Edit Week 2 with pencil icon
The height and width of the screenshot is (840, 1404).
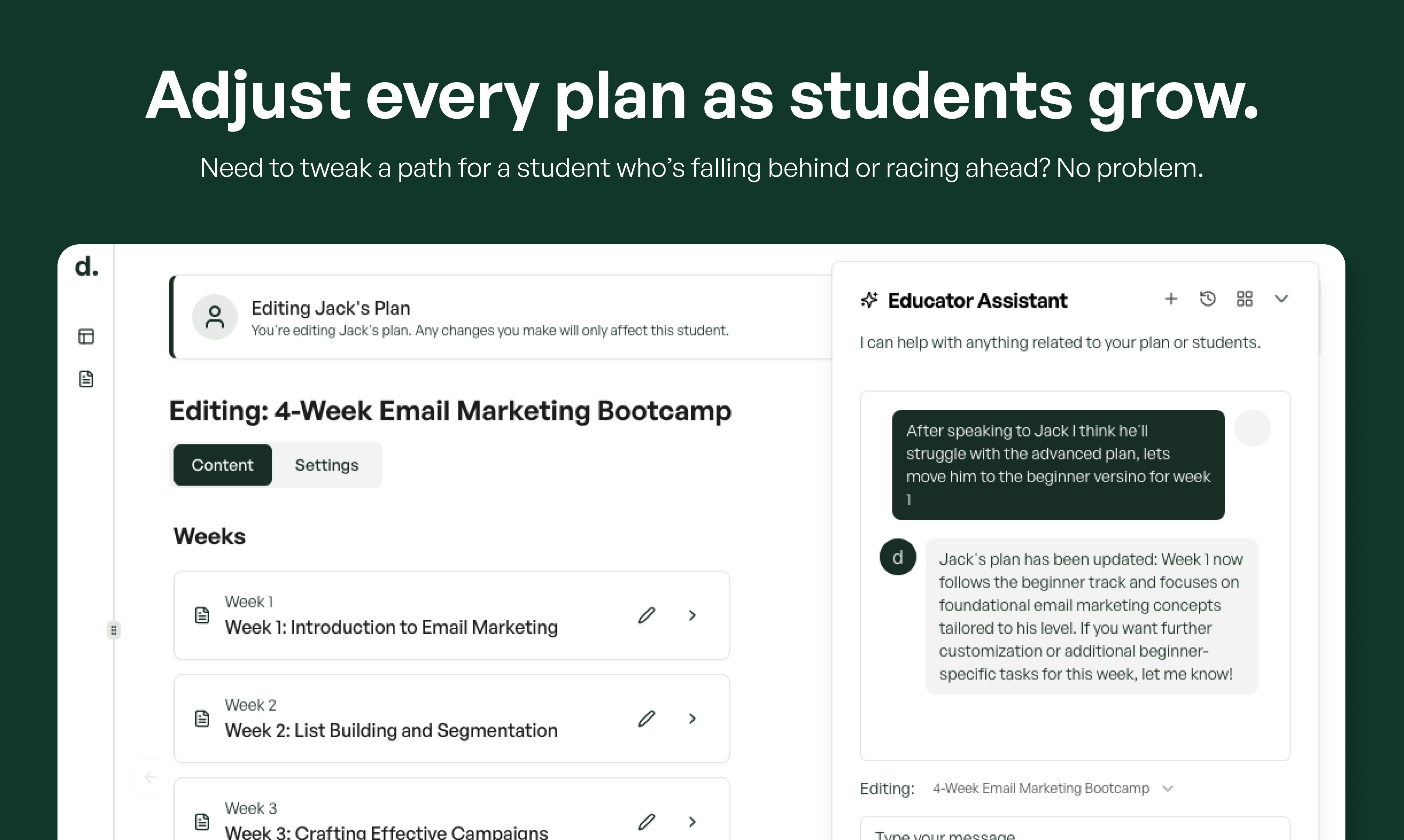pos(646,719)
